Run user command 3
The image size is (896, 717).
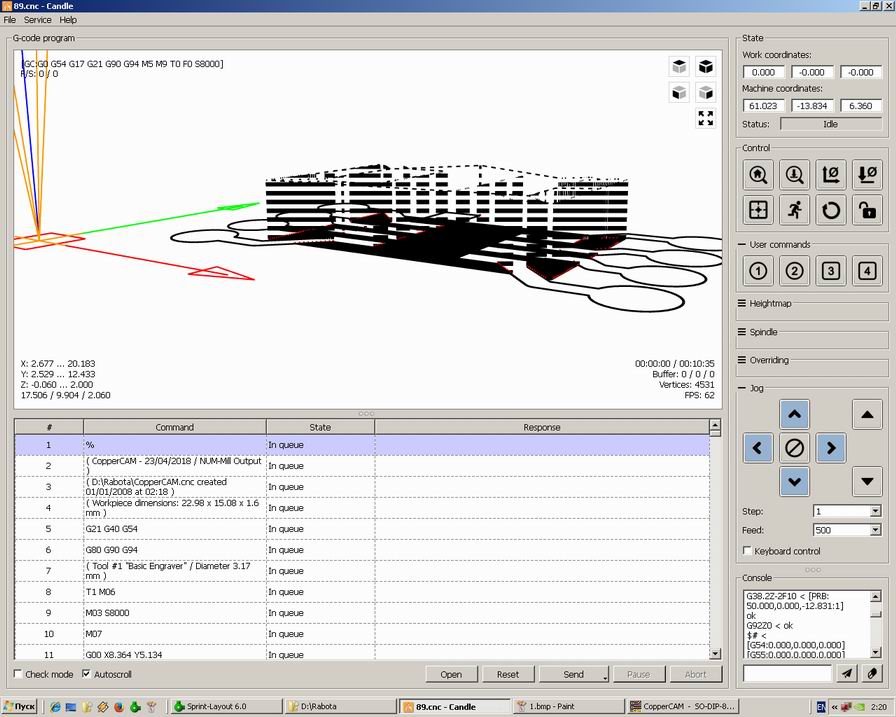(831, 271)
